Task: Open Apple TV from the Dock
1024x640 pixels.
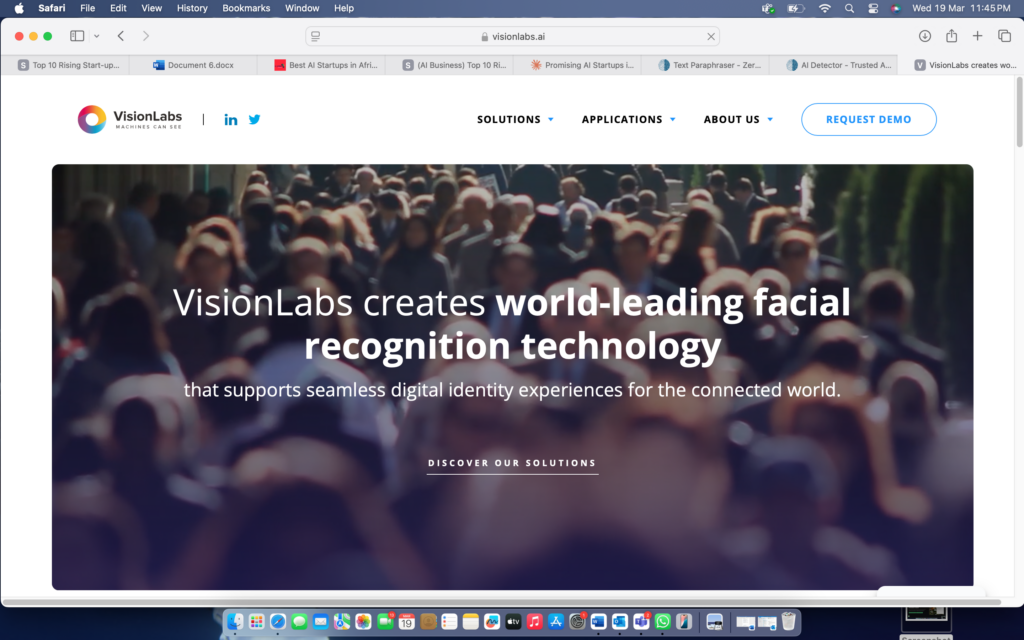Action: (513, 622)
